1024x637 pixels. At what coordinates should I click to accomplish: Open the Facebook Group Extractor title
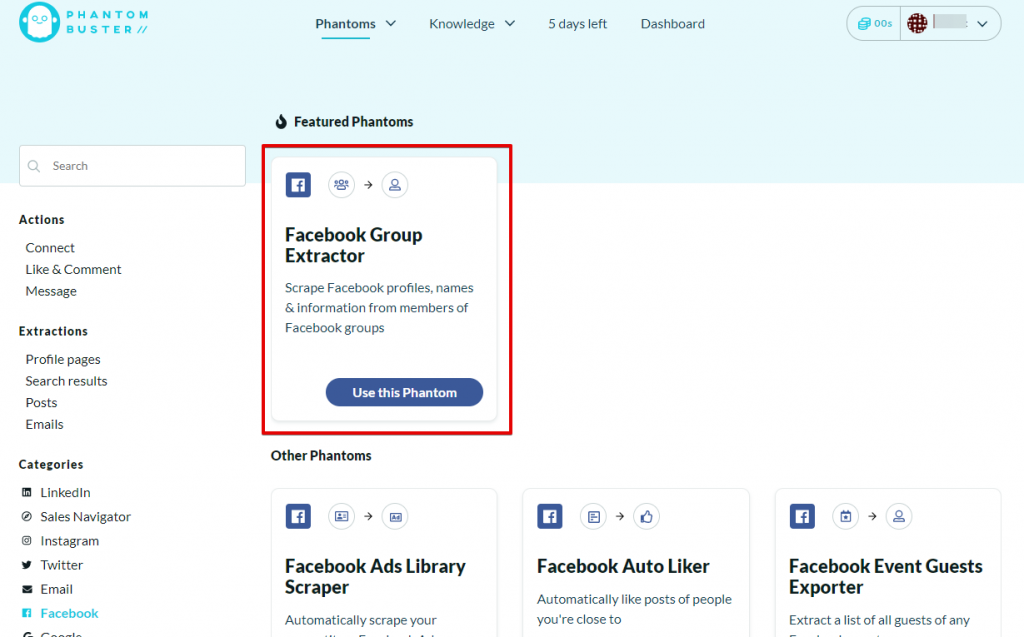(x=353, y=245)
